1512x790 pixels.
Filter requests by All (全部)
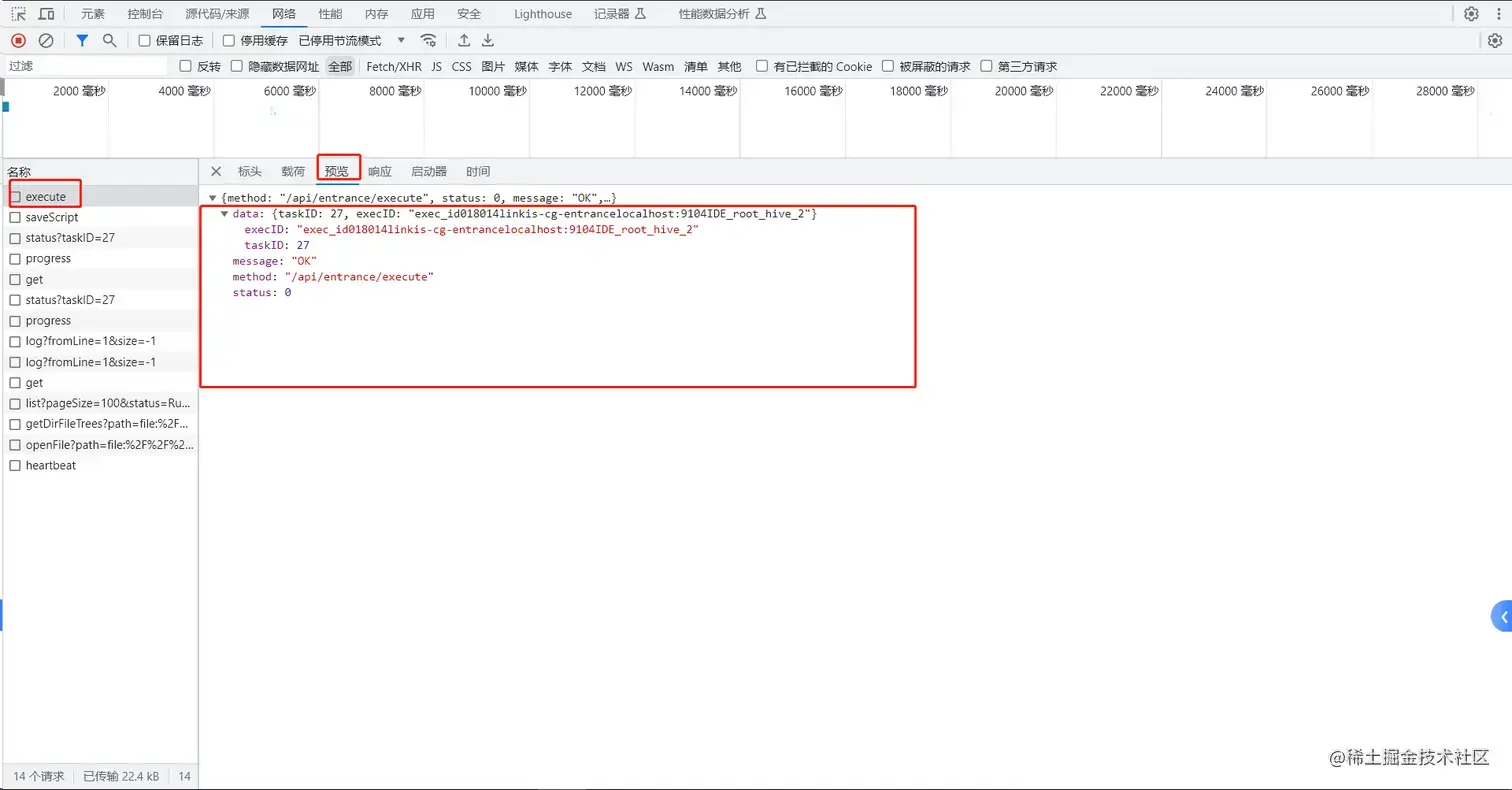[340, 66]
